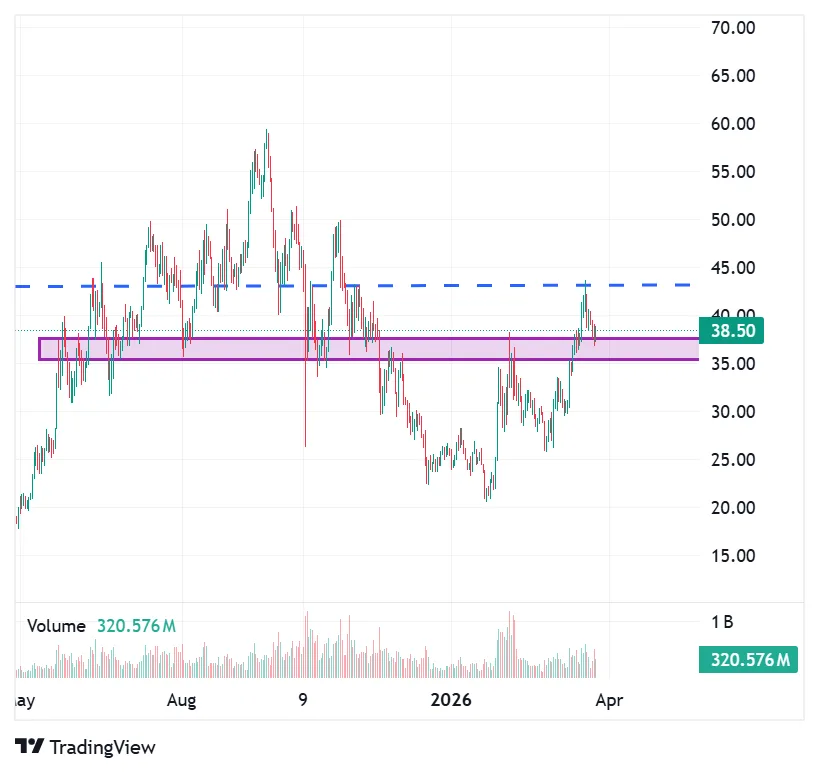This screenshot has width=819, height=773.
Task: Select the Volume indicator label
Action: pyautogui.click(x=55, y=626)
